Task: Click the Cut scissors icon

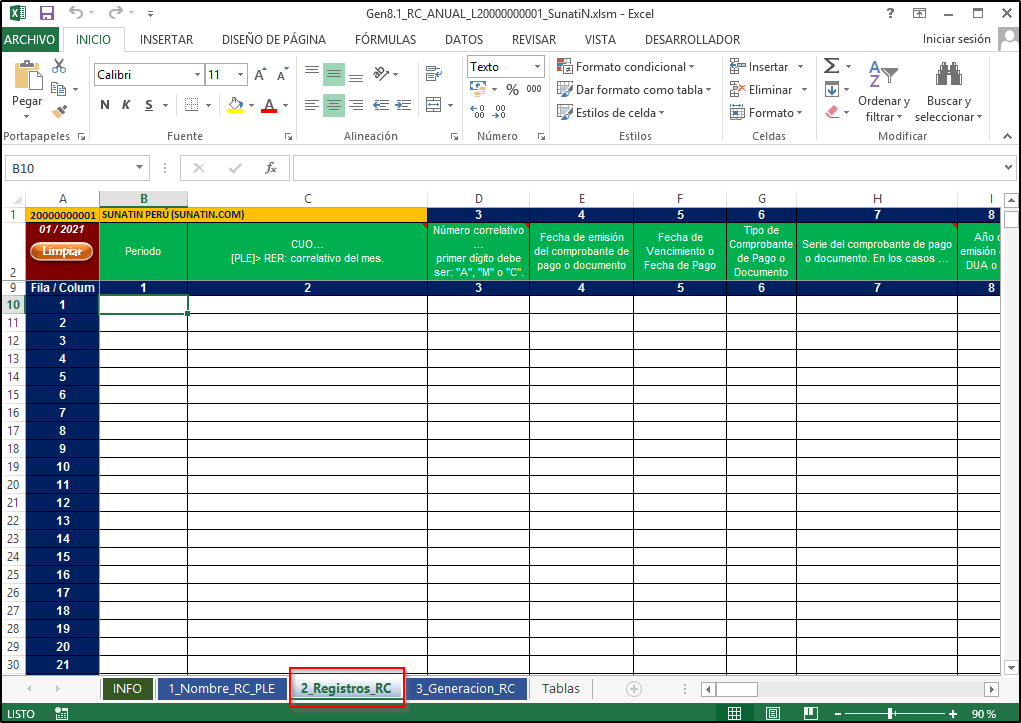Action: coord(59,66)
